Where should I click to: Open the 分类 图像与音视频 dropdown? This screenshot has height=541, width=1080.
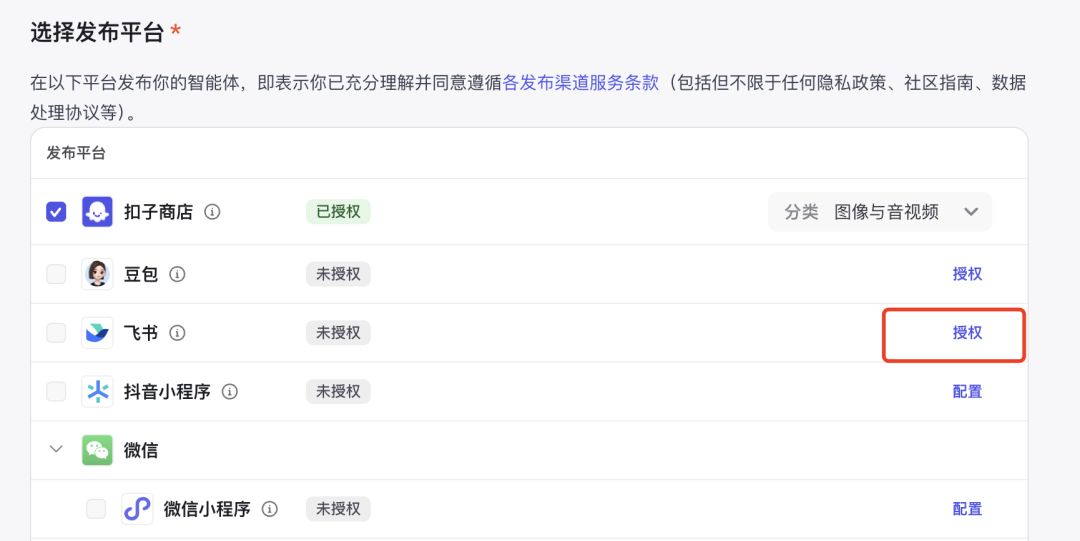pyautogui.click(x=880, y=212)
